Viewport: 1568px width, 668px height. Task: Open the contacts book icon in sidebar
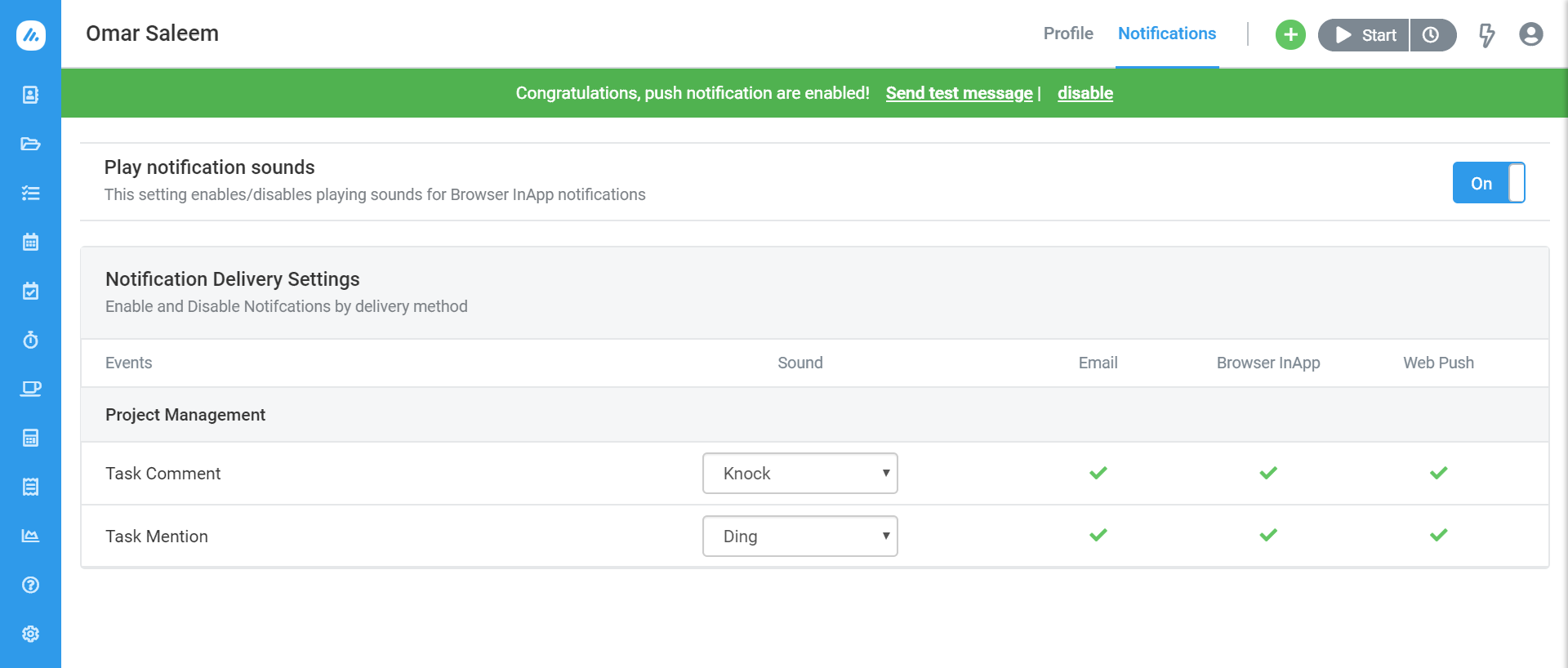(x=31, y=95)
